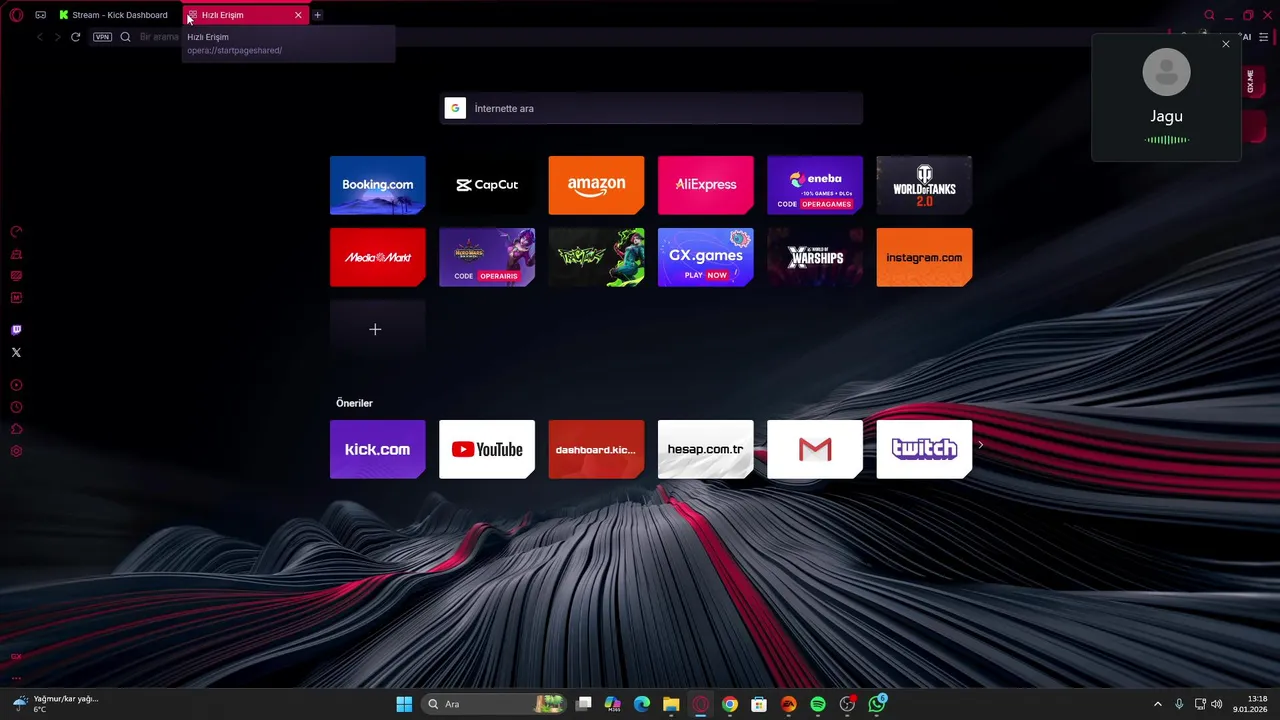The width and height of the screenshot is (1280, 720).
Task: Open dashboard.kick suggestion tile
Action: click(x=596, y=449)
